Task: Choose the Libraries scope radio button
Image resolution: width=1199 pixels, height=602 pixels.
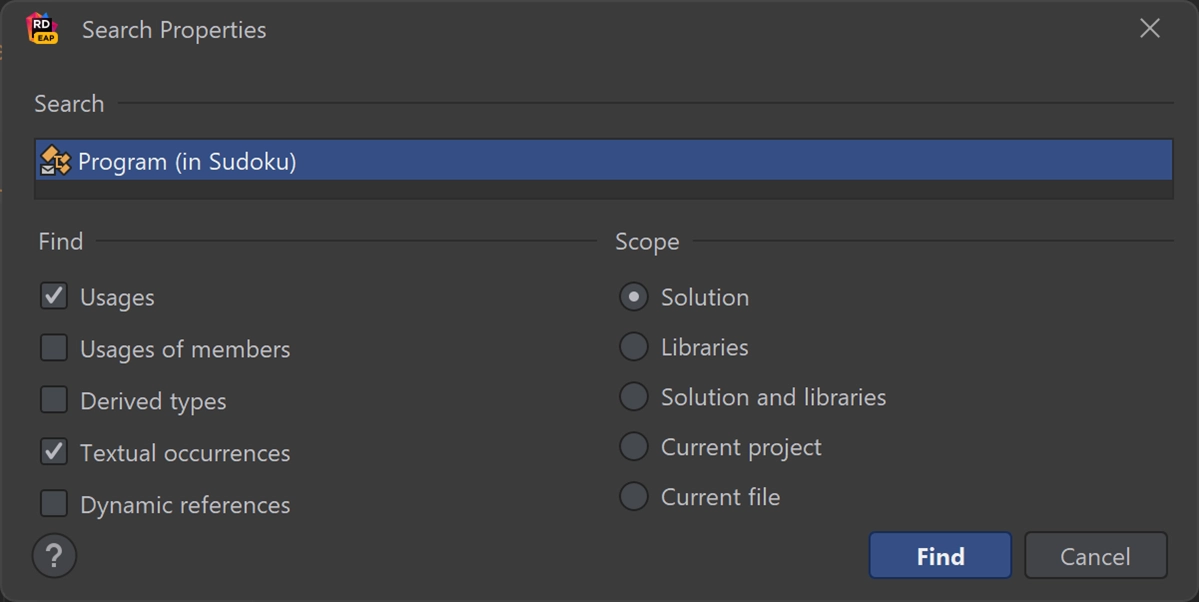Action: pyautogui.click(x=634, y=347)
